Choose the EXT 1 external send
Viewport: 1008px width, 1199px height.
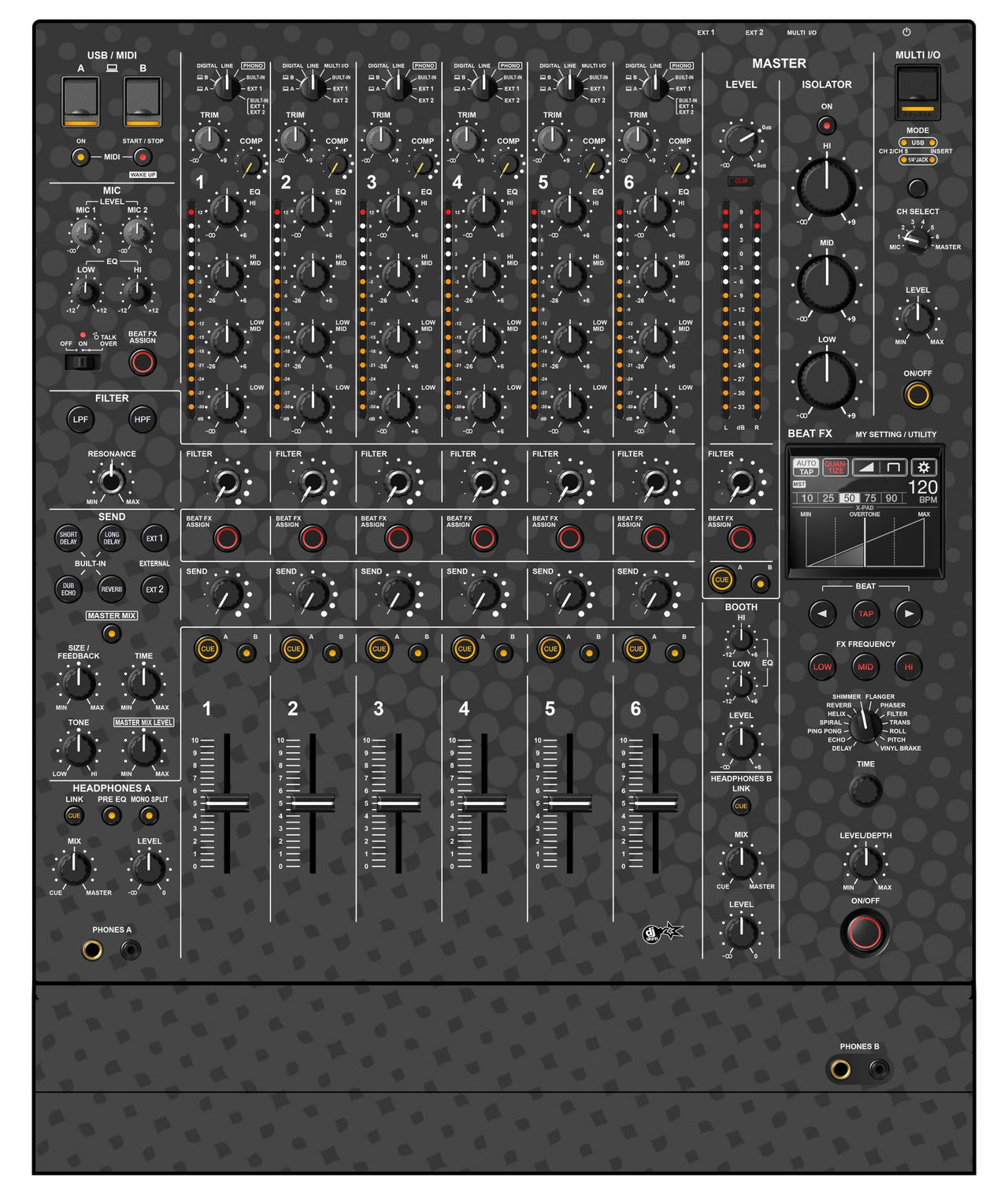click(x=154, y=538)
